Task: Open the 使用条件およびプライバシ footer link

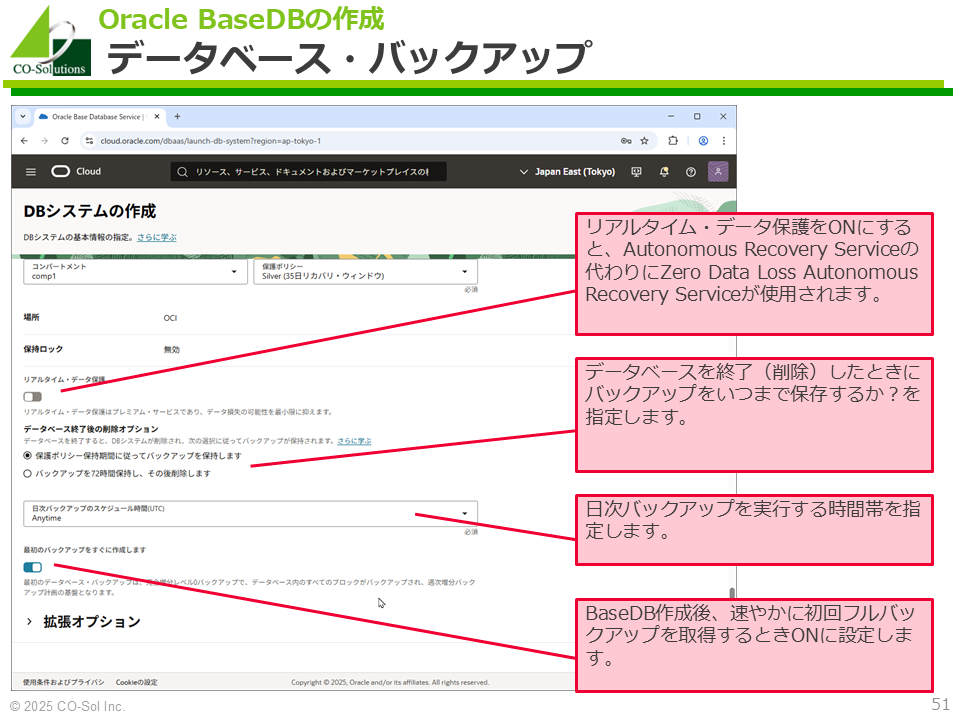Action: [x=64, y=682]
